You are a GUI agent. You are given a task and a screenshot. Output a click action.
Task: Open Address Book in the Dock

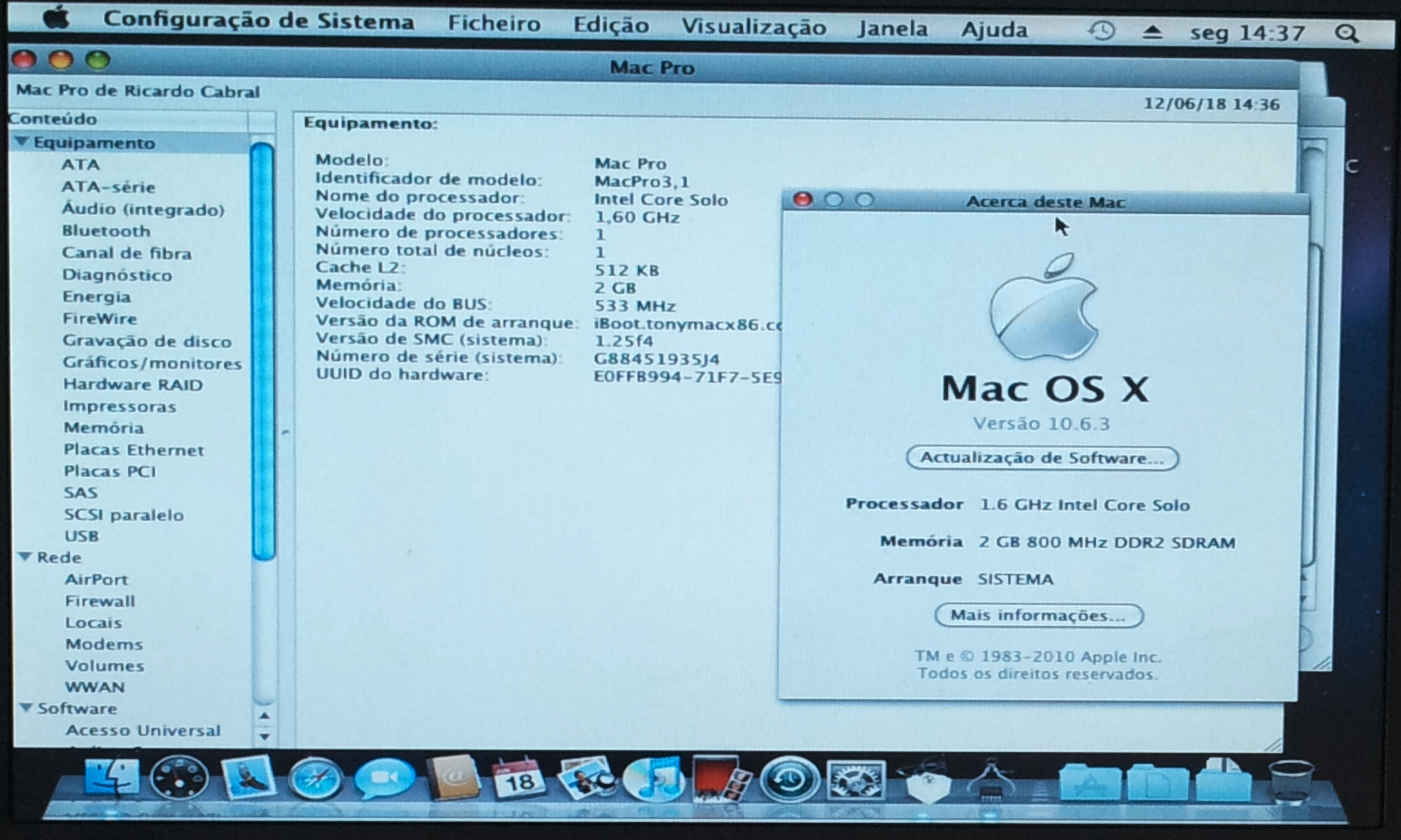coord(453,777)
